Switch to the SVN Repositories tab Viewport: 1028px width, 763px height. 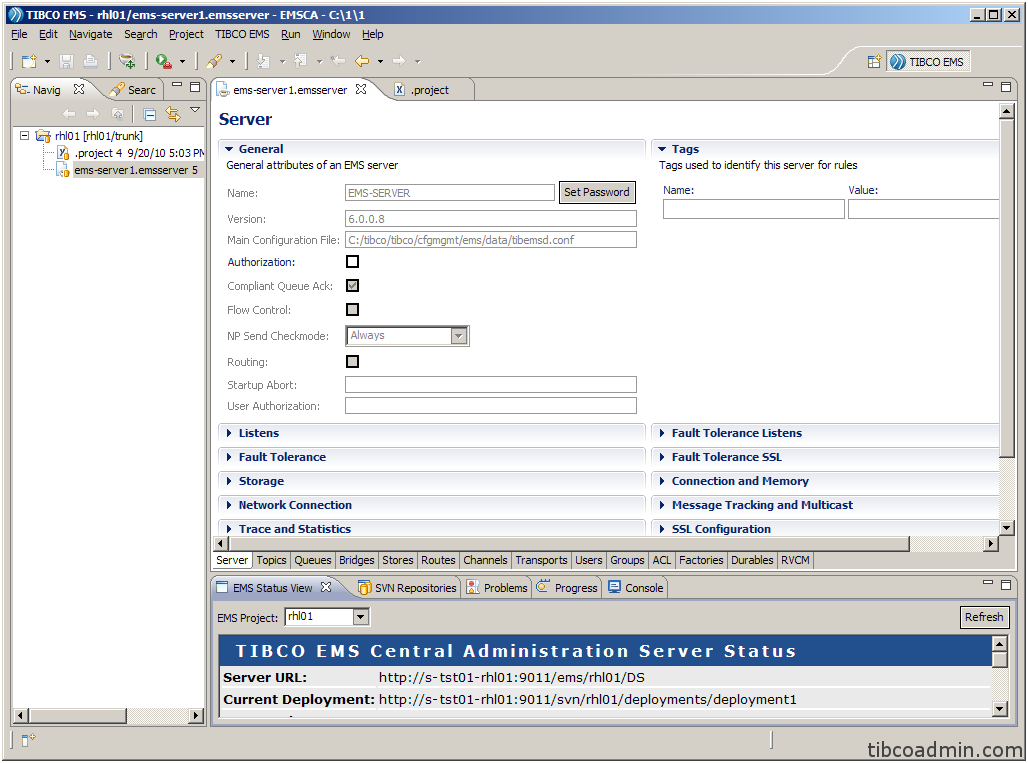tap(407, 587)
